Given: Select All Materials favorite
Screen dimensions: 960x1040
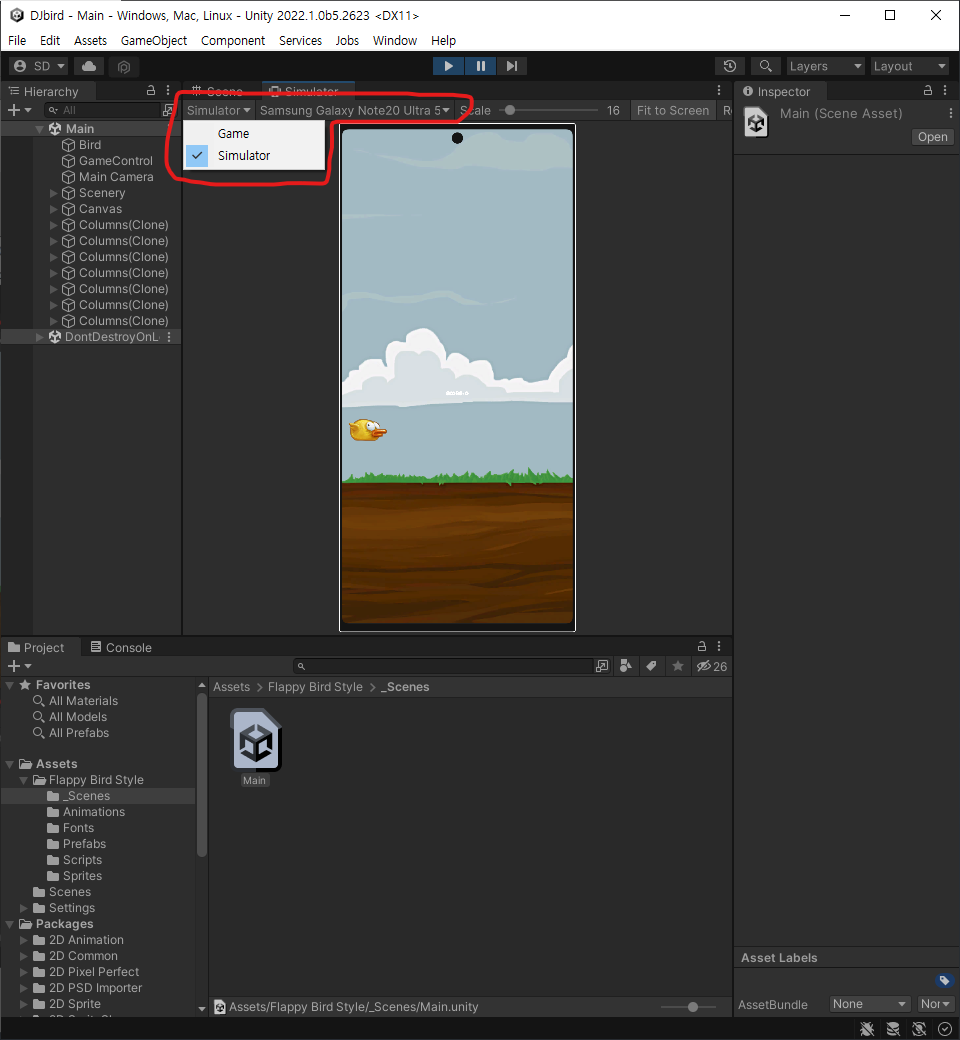Looking at the screenshot, I should point(83,701).
